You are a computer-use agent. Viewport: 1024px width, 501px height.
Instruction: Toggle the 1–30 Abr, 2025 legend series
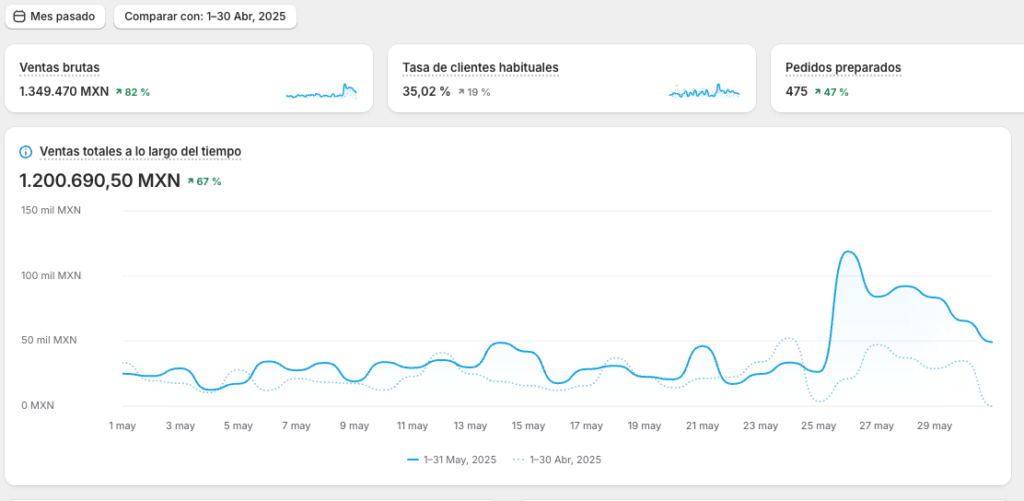(x=557, y=460)
